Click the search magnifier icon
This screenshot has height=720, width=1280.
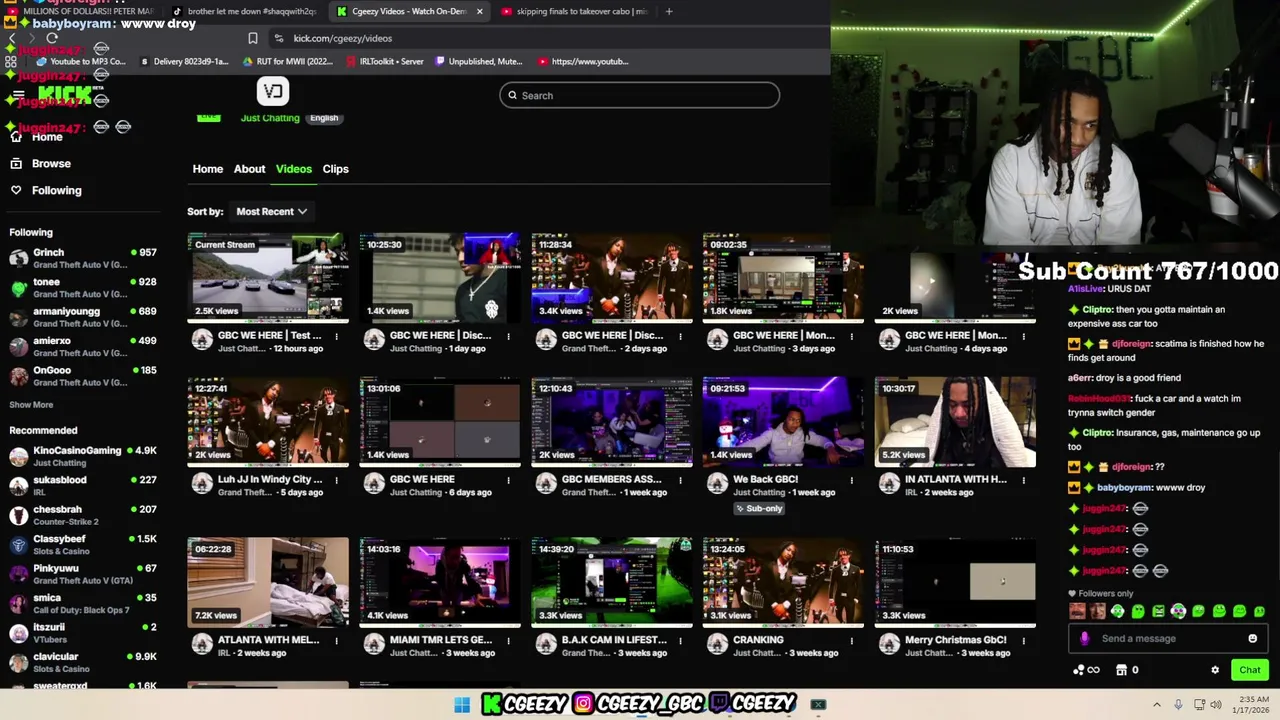tap(512, 95)
